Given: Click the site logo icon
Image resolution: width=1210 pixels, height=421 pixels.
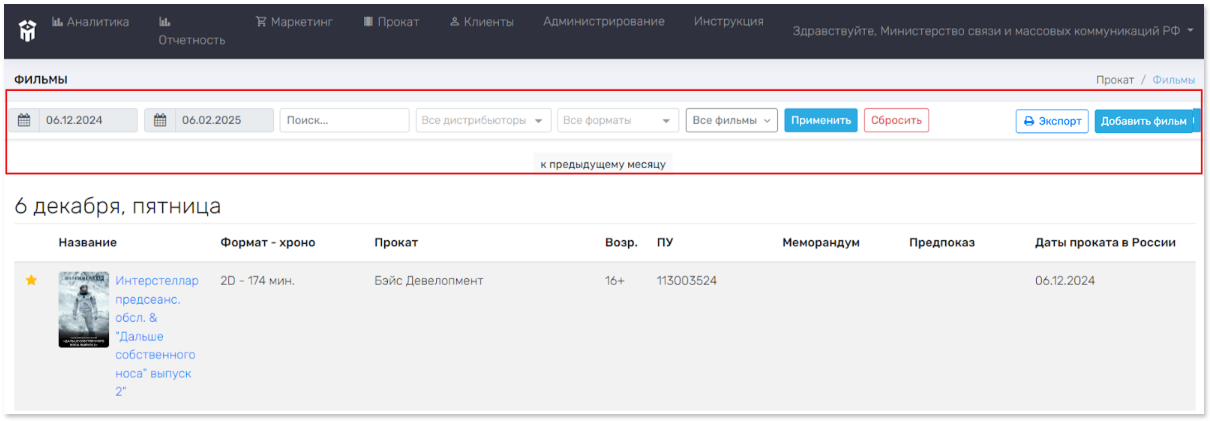Looking at the screenshot, I should pyautogui.click(x=27, y=31).
